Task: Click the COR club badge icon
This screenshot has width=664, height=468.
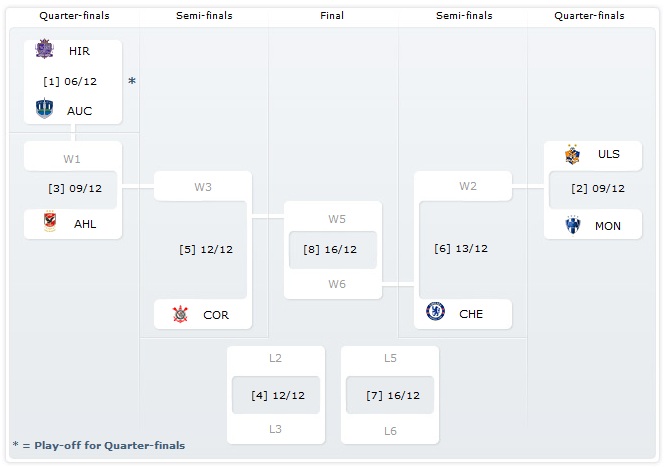Action: (180, 314)
